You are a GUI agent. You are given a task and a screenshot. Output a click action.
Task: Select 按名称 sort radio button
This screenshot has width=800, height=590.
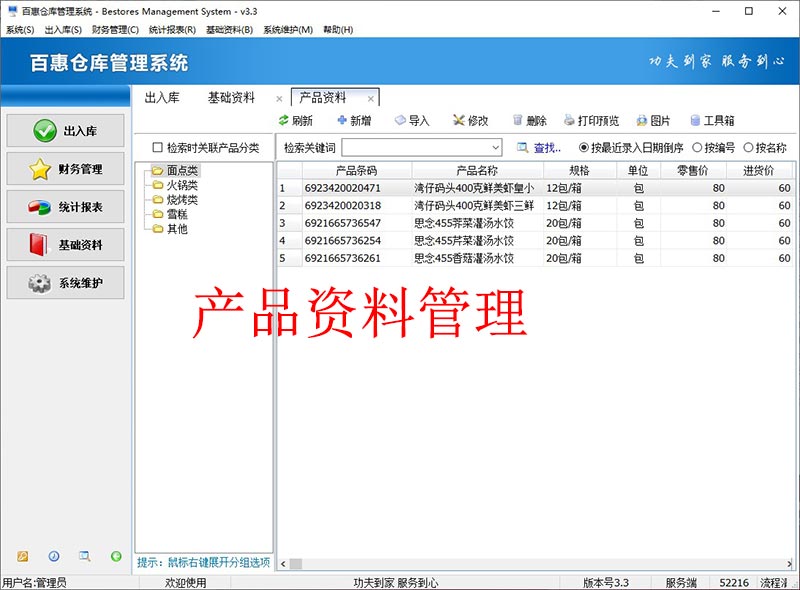pyautogui.click(x=748, y=148)
